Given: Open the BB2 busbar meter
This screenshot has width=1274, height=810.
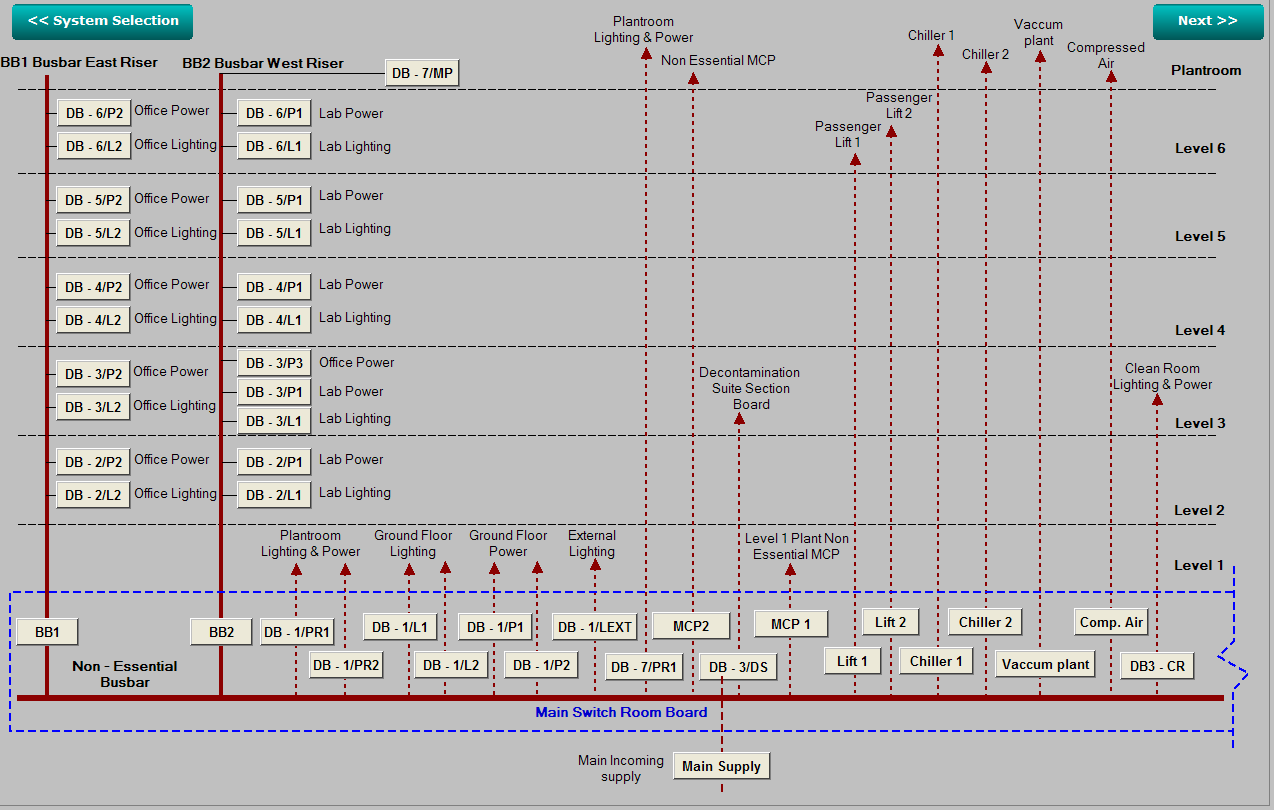Looking at the screenshot, I should click(221, 632).
